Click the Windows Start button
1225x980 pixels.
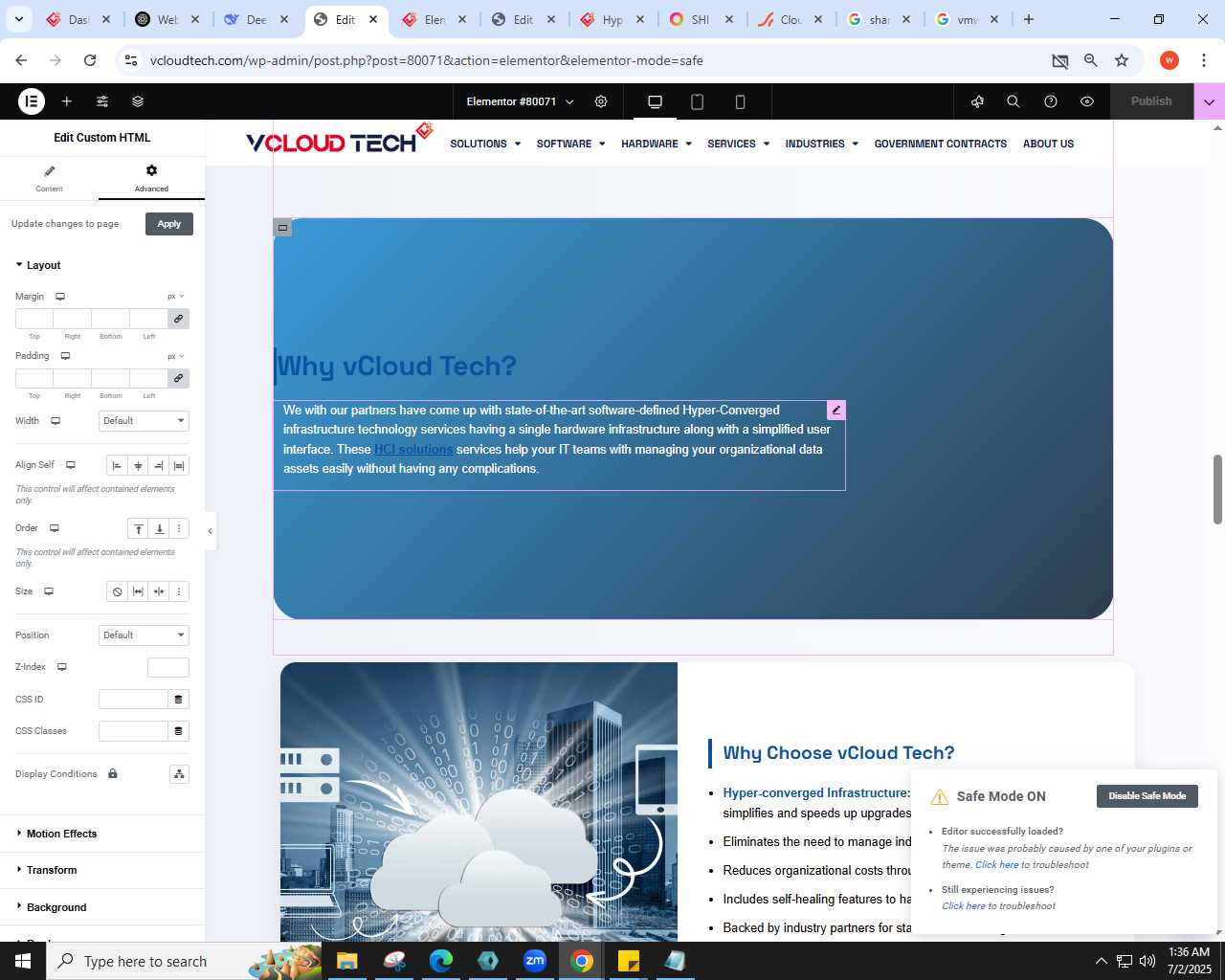pyautogui.click(x=23, y=961)
